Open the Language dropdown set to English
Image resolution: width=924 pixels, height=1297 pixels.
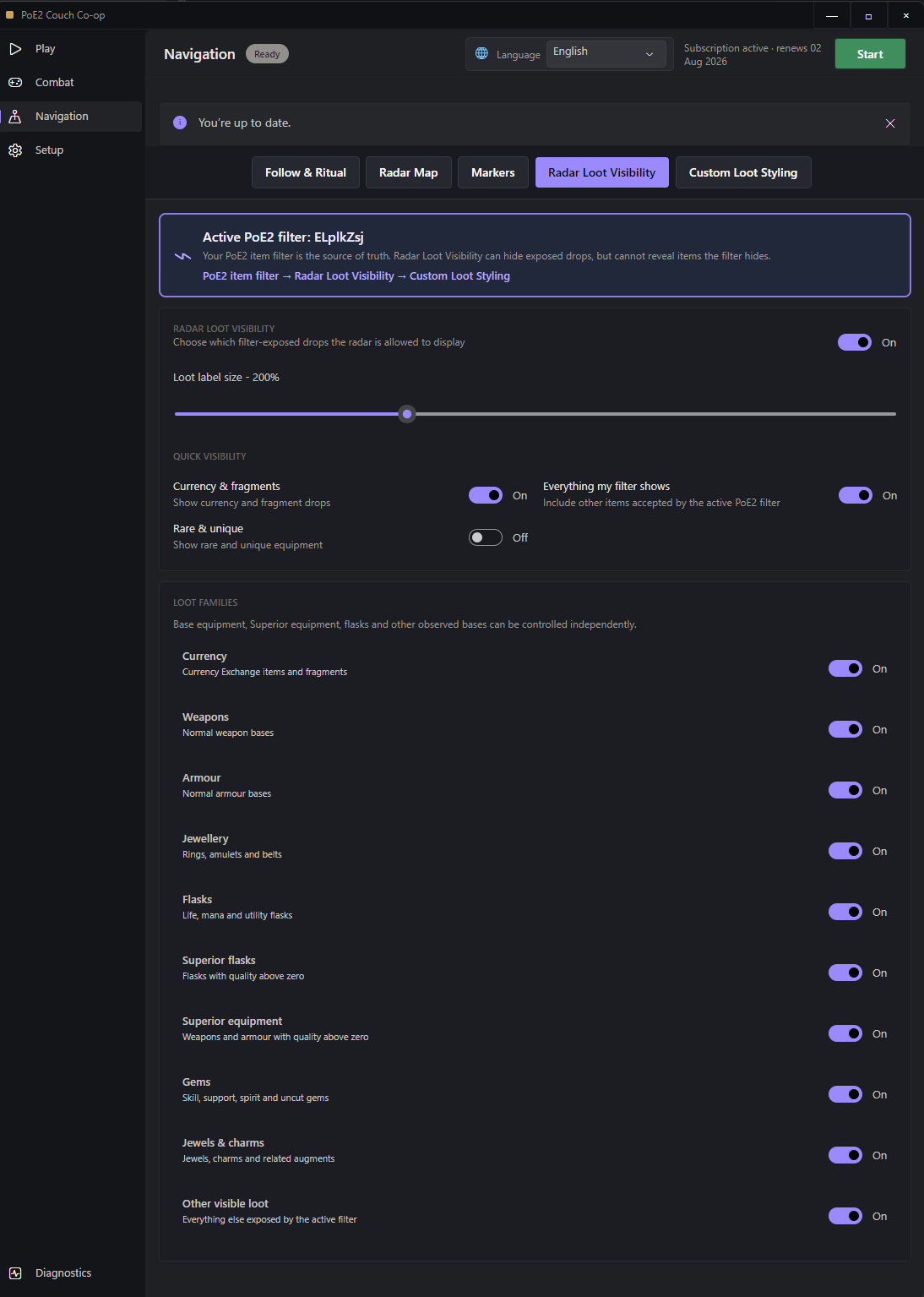pos(606,54)
